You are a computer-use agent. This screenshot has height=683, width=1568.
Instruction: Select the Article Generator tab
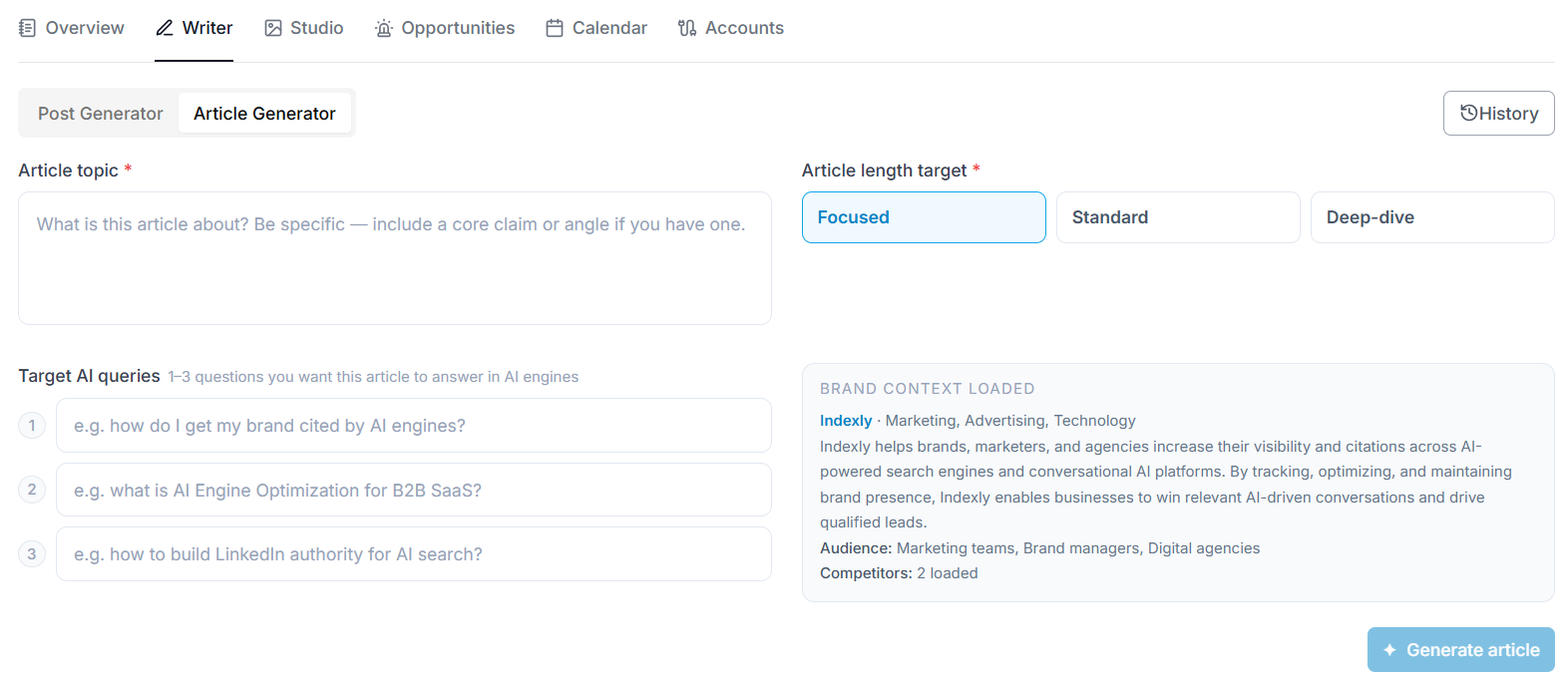tap(264, 114)
